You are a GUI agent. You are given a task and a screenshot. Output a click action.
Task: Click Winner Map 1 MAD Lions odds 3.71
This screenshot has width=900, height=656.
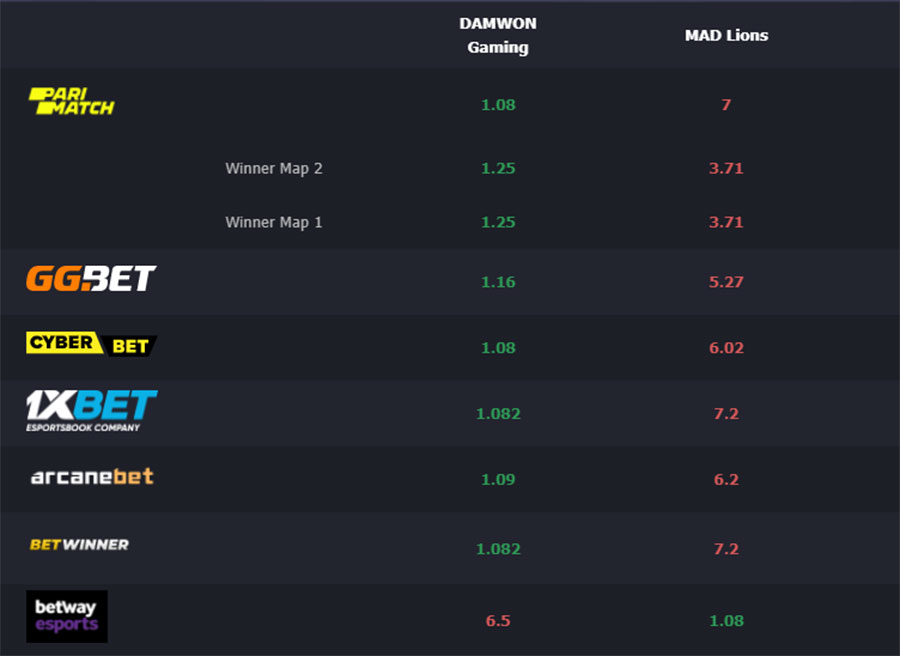coord(726,222)
